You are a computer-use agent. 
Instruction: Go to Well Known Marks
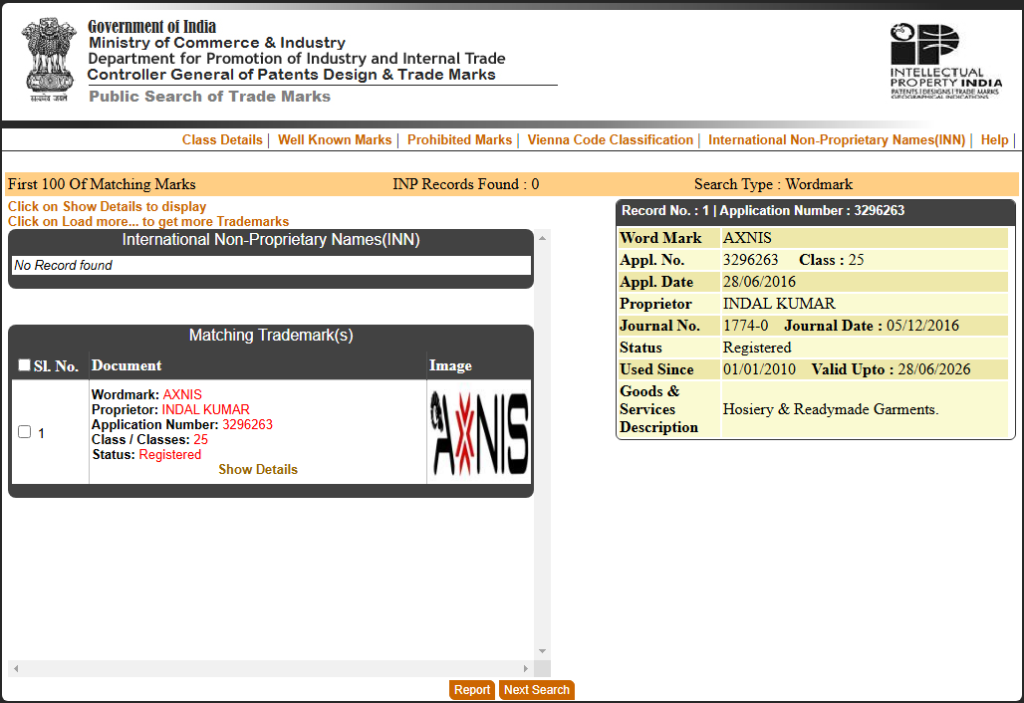point(334,140)
